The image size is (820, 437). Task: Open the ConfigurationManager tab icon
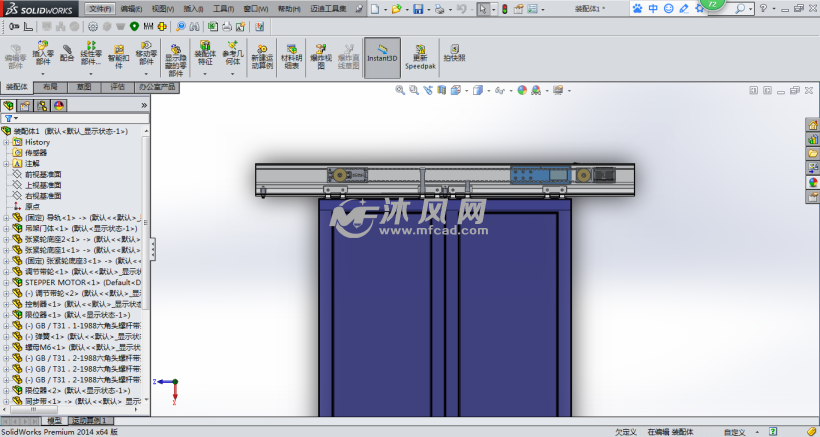click(x=42, y=106)
